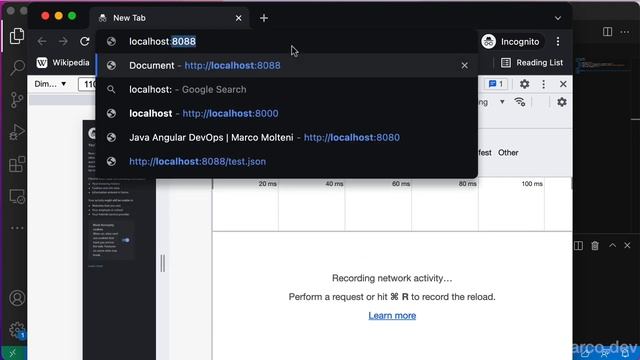Open the Wikipedia bookmark
The width and height of the screenshot is (640, 360).
tap(63, 62)
